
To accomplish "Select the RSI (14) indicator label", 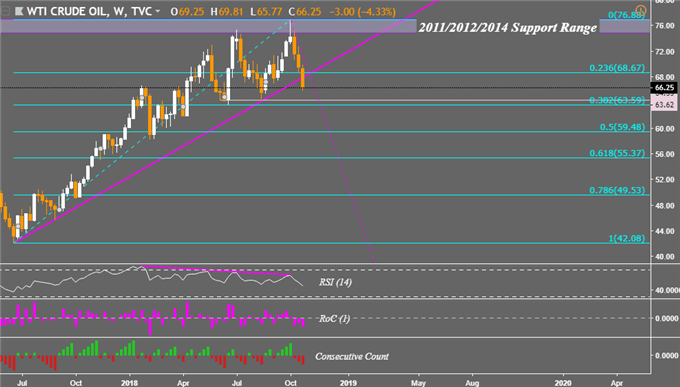I will tap(335, 282).
